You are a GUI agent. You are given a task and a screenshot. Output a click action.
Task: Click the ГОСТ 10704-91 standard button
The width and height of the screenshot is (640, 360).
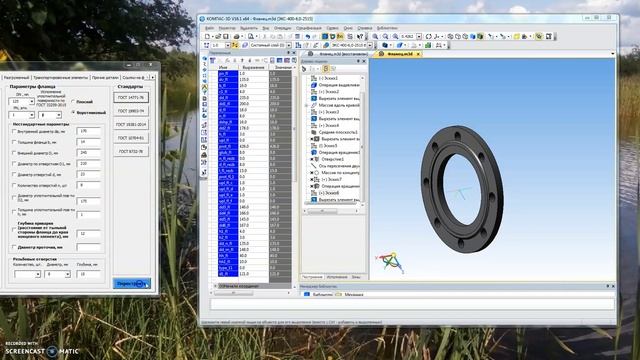[131, 138]
